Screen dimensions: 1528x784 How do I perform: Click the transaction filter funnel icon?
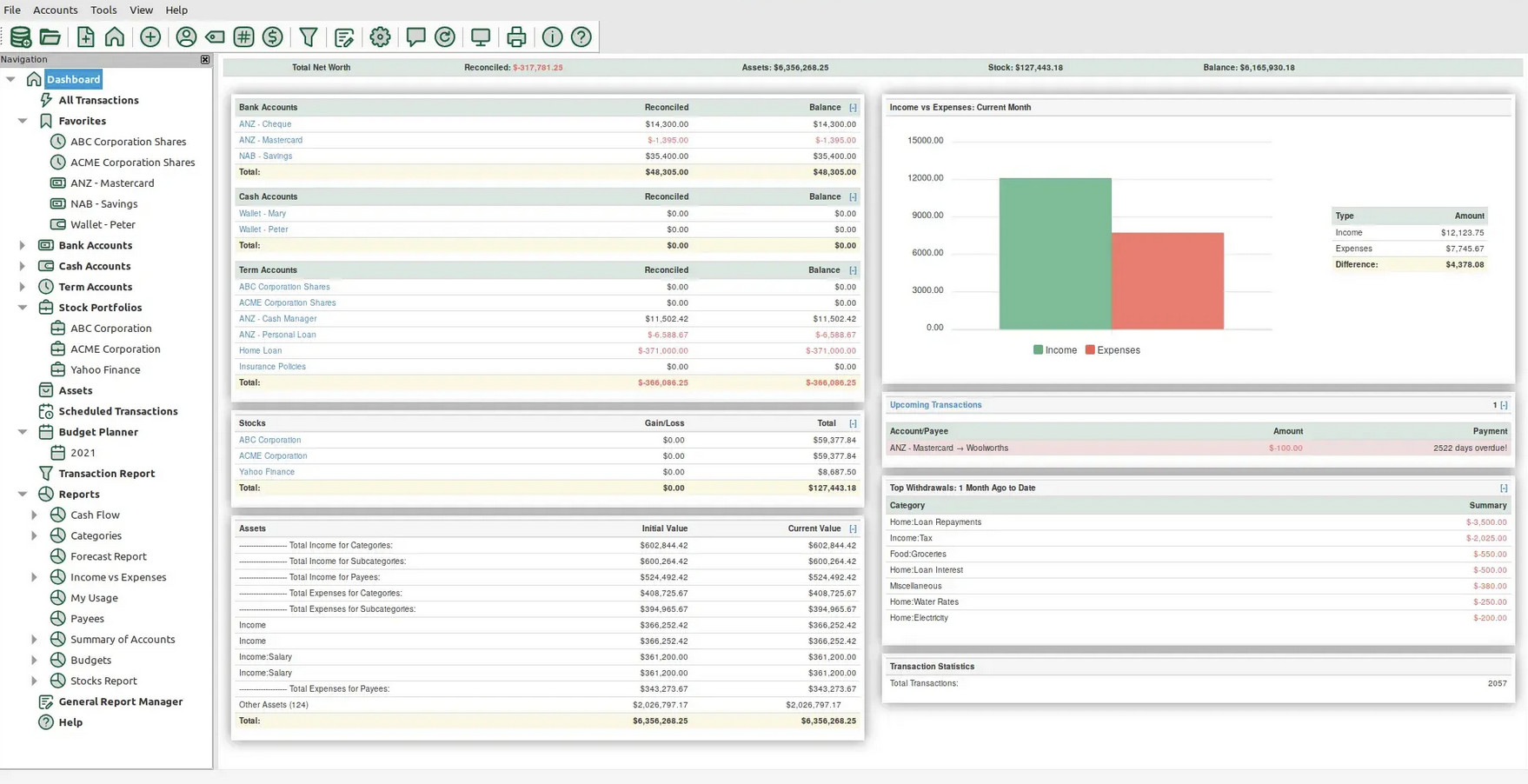click(x=309, y=37)
